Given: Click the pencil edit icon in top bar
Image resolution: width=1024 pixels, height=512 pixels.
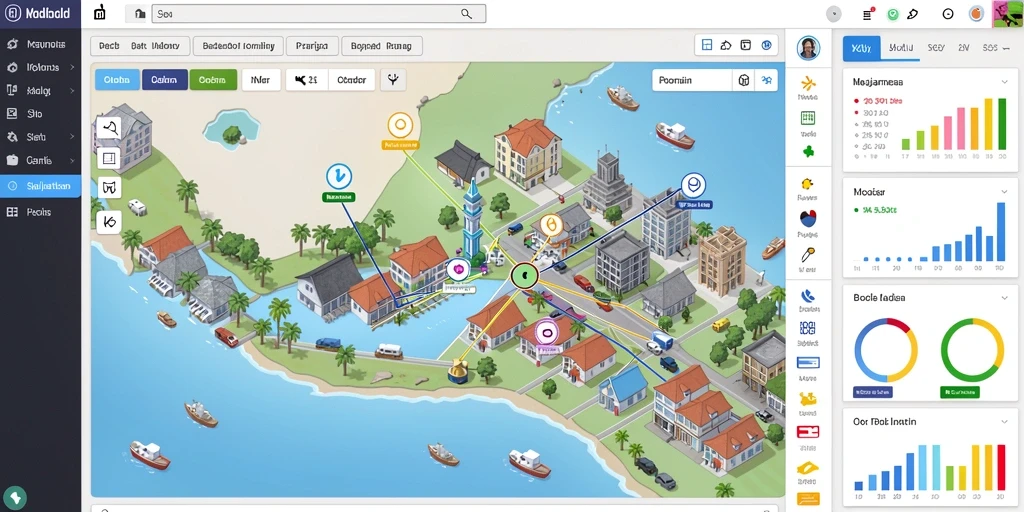Looking at the screenshot, I should coord(913,14).
